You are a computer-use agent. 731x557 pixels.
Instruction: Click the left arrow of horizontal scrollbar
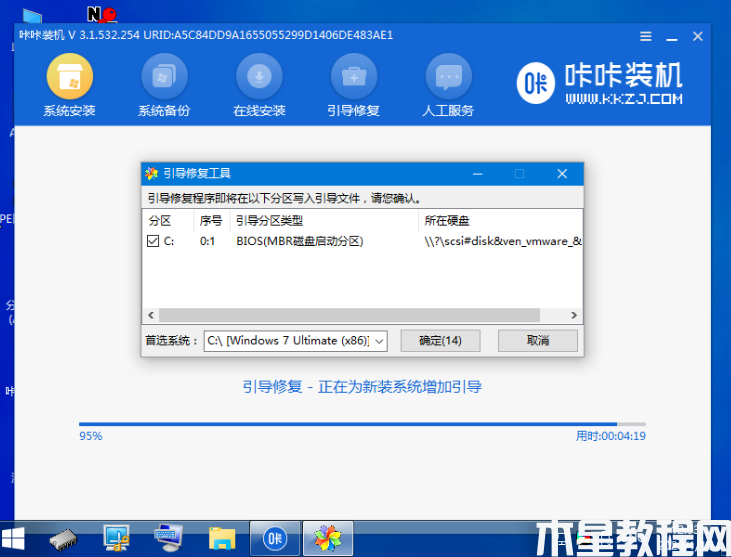pos(151,315)
